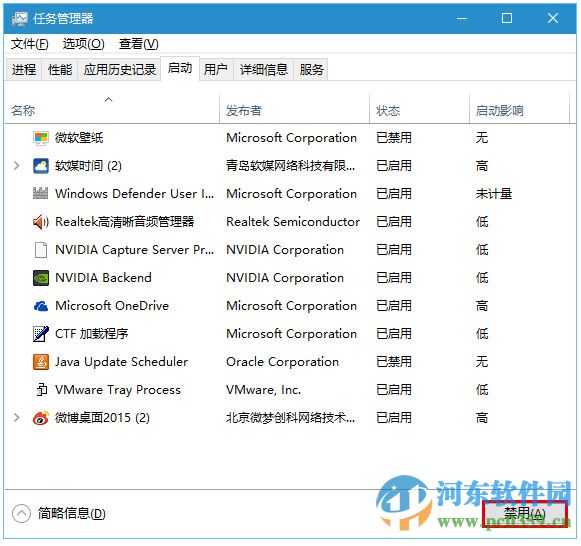Click the Microsoft OneDrive cloud icon
581x546 pixels.
coord(41,306)
